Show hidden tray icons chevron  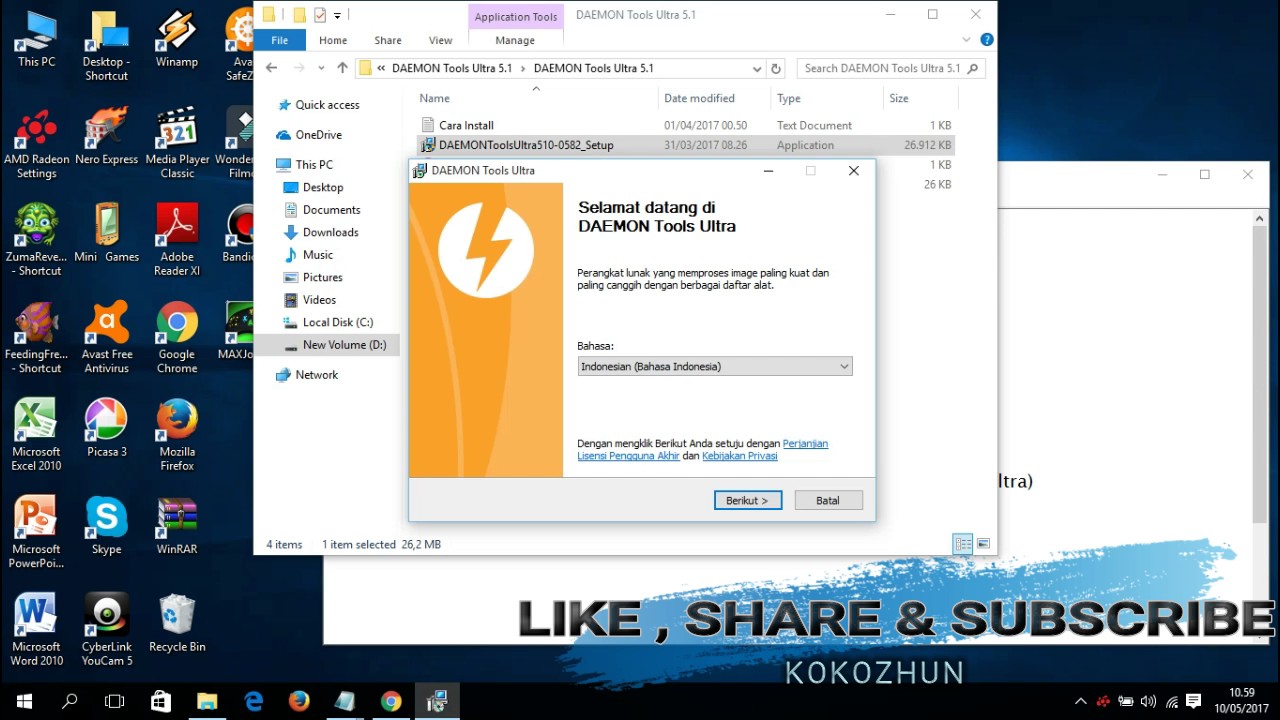pos(1081,701)
